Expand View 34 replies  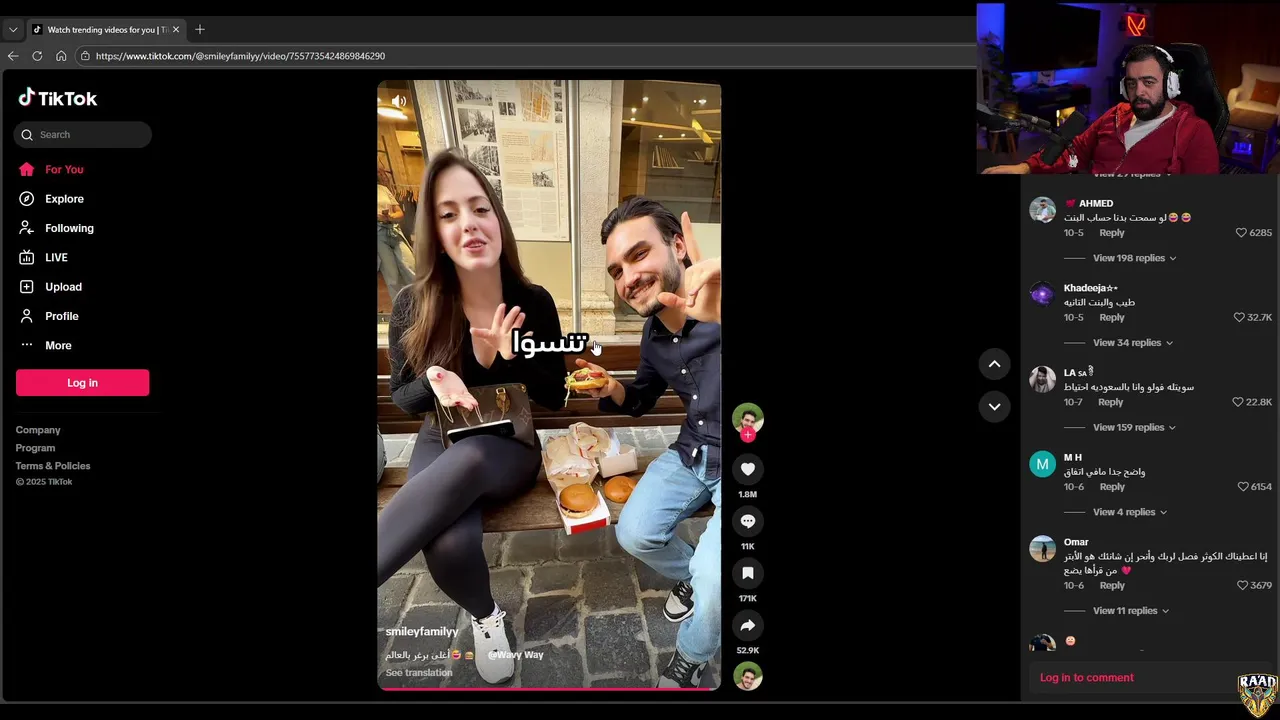click(x=1132, y=343)
